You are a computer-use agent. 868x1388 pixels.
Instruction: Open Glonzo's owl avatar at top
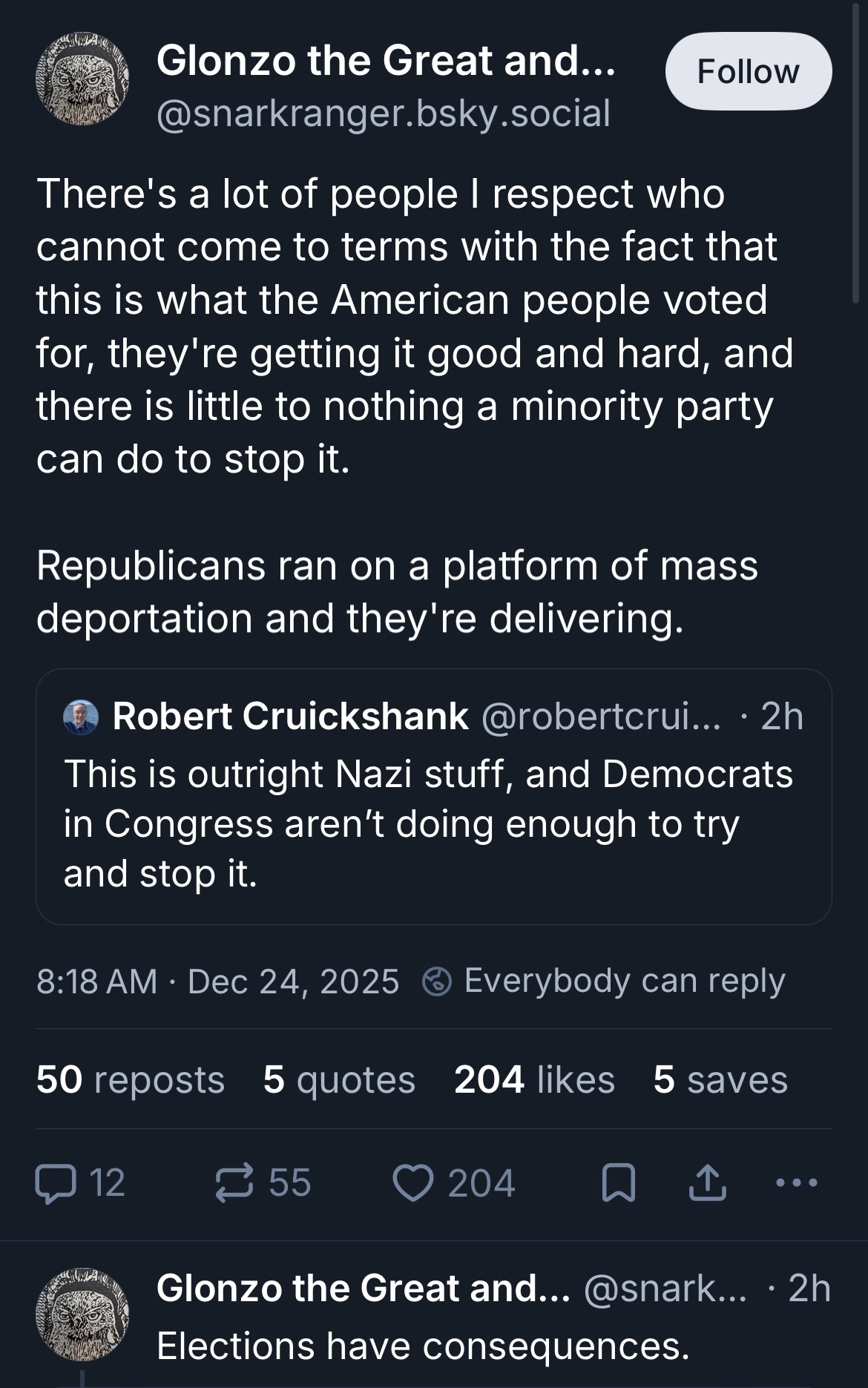coord(82,79)
